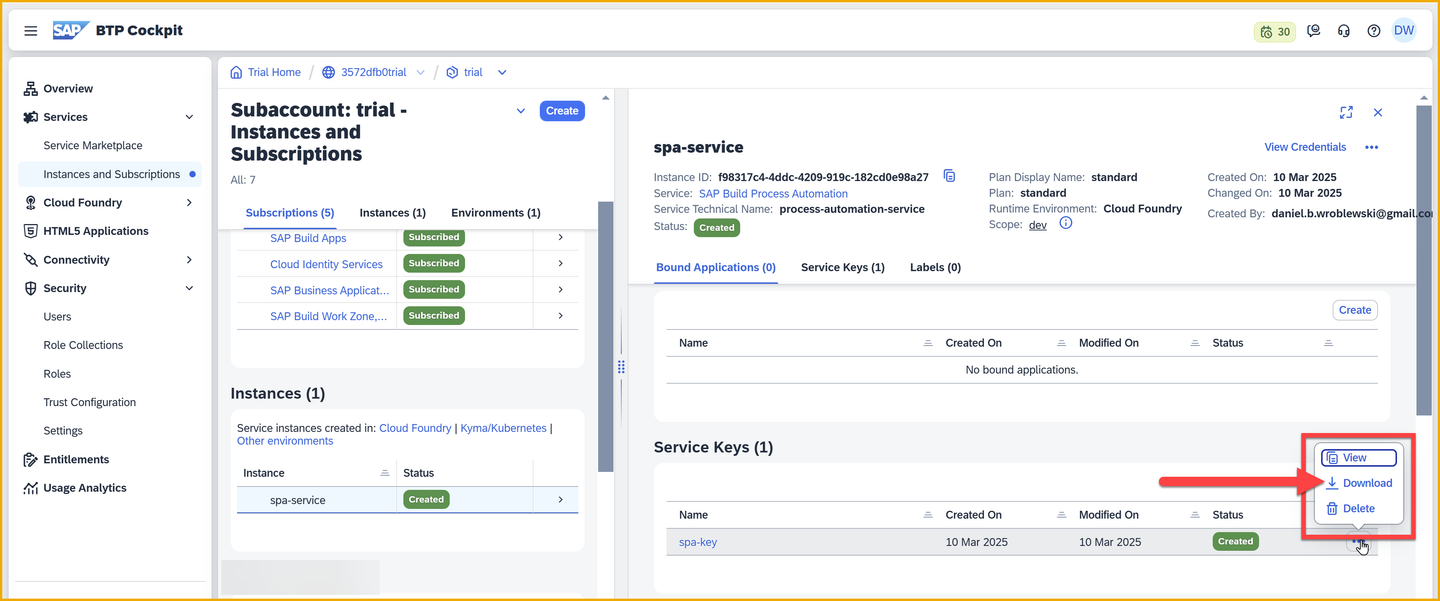Open Service Marketplace in the side navigation

[93, 146]
